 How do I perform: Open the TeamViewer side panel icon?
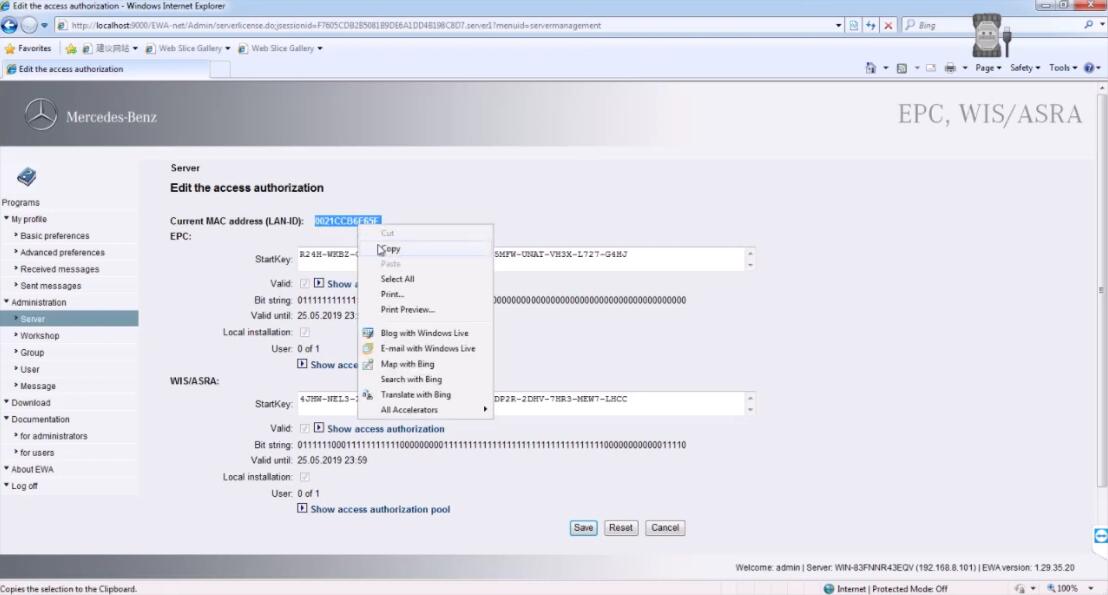click(x=1100, y=536)
